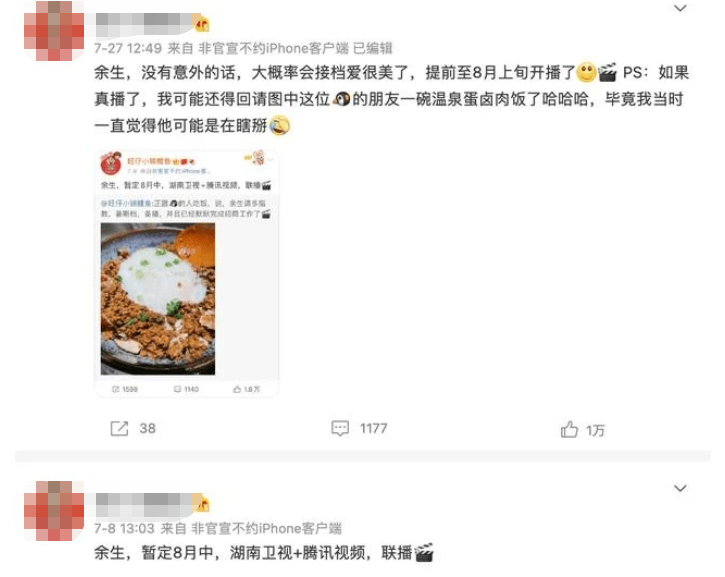Click the 1万 like count

coord(596,430)
